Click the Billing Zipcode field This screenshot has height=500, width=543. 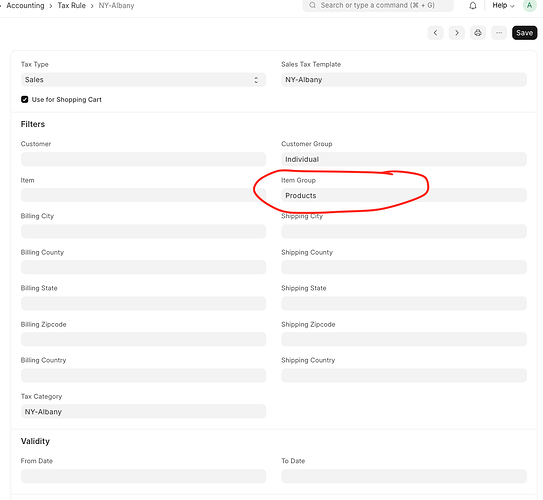pos(143,339)
